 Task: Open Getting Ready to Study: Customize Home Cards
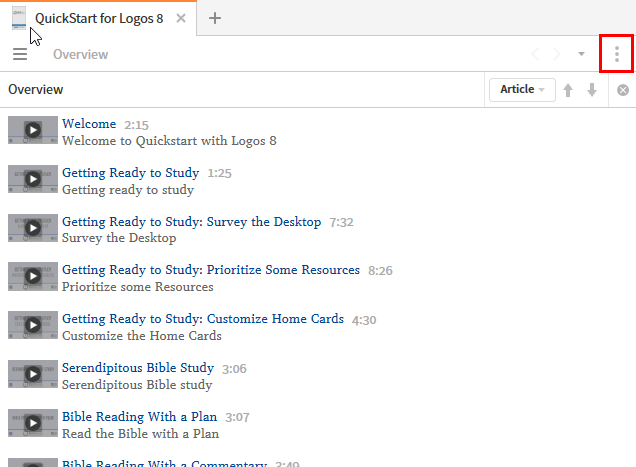coord(203,319)
